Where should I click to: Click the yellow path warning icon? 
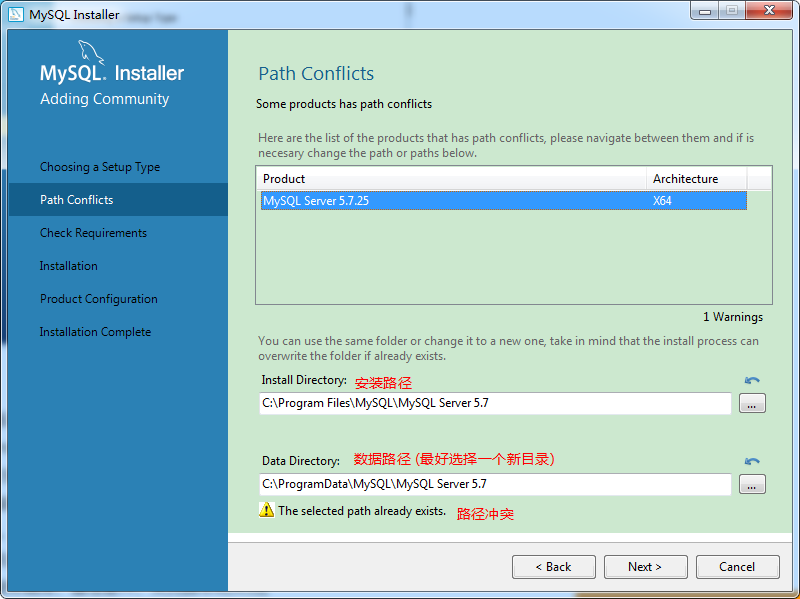(266, 510)
